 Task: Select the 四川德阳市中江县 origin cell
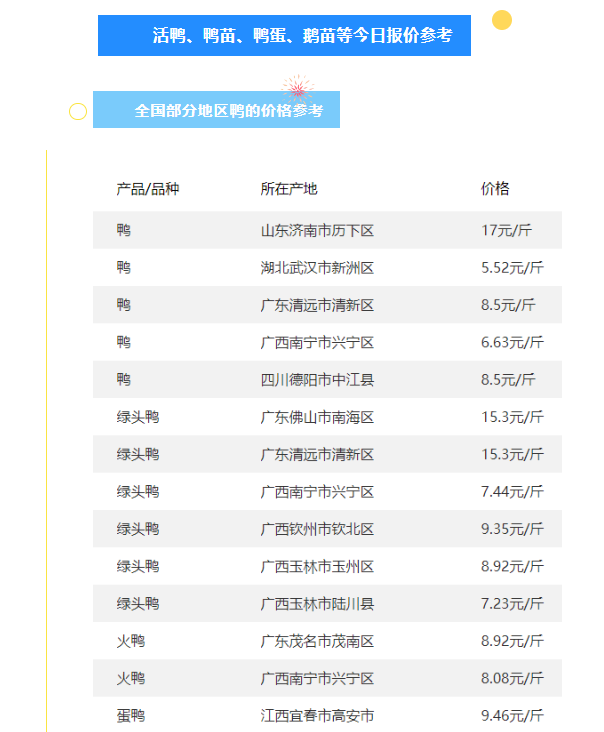point(317,380)
